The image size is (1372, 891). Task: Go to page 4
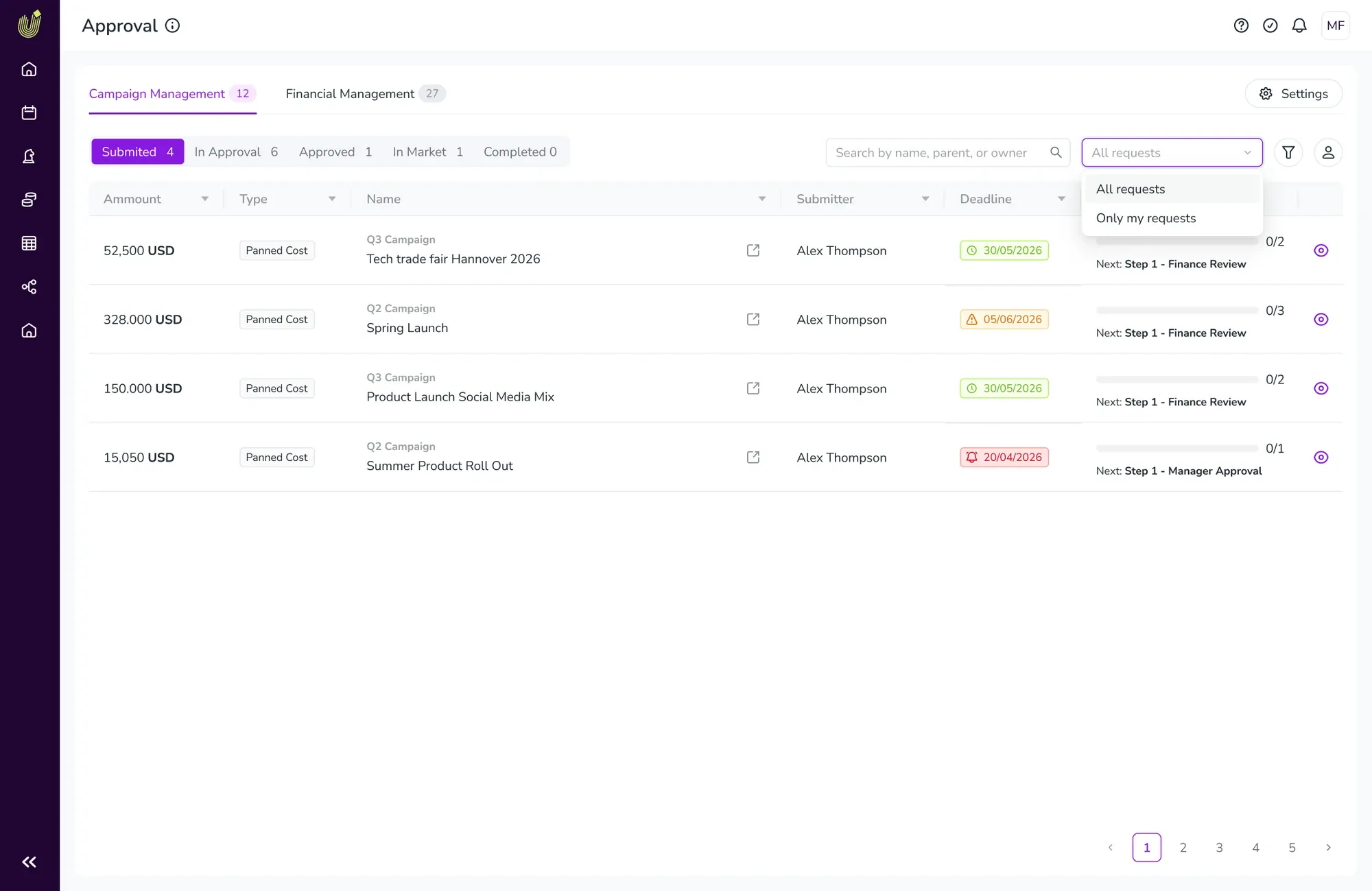1256,848
